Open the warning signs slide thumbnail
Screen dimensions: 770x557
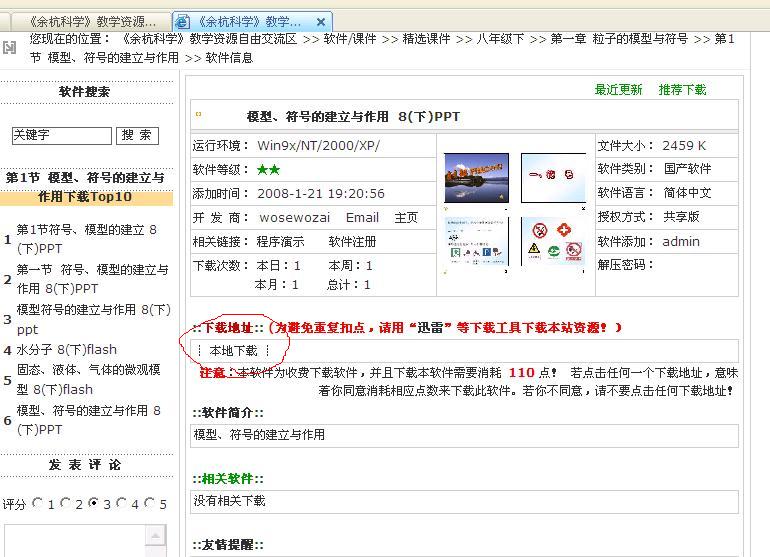click(x=553, y=242)
